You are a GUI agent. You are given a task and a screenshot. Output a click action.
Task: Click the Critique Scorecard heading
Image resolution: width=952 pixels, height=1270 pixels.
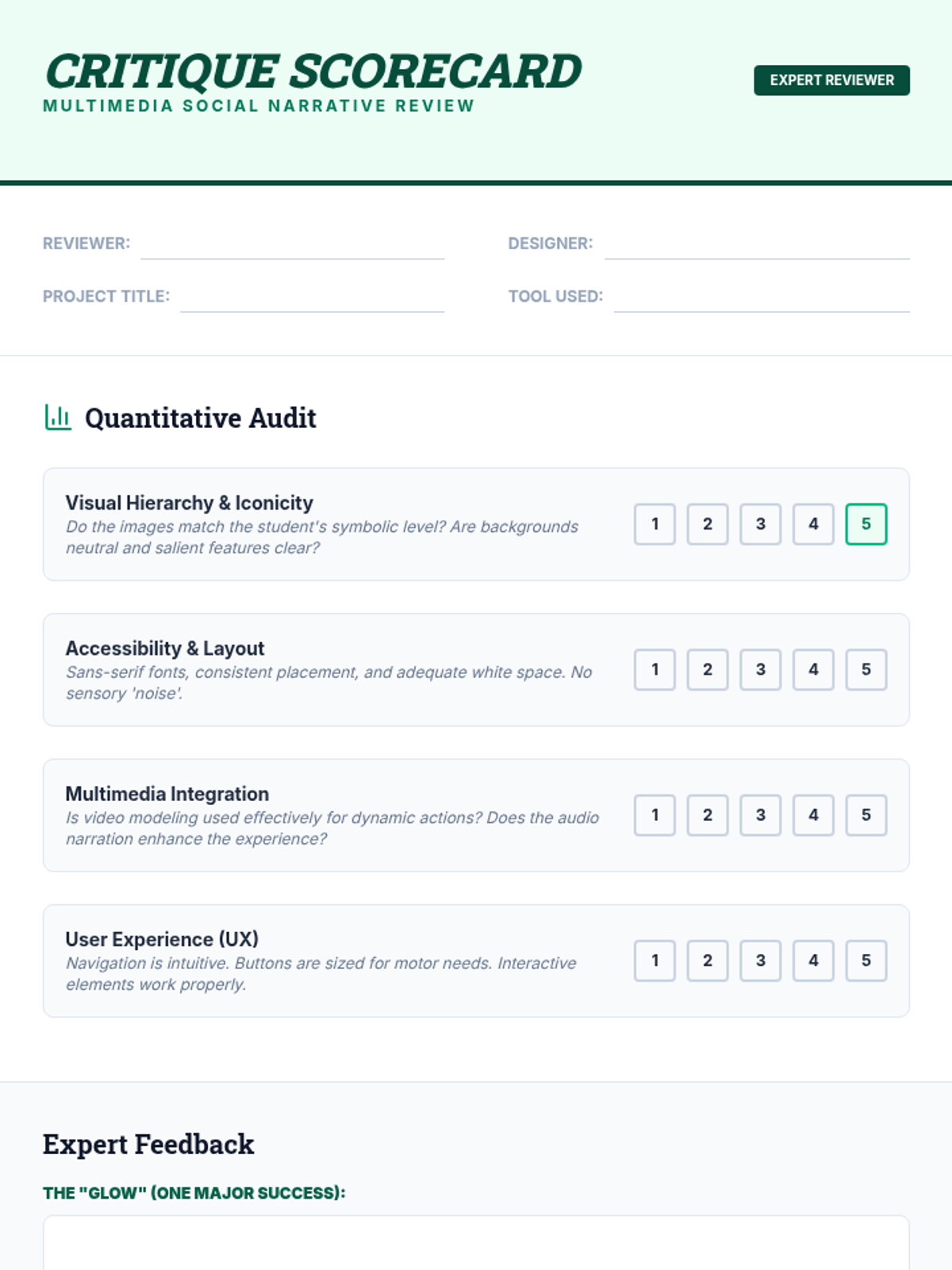click(313, 71)
